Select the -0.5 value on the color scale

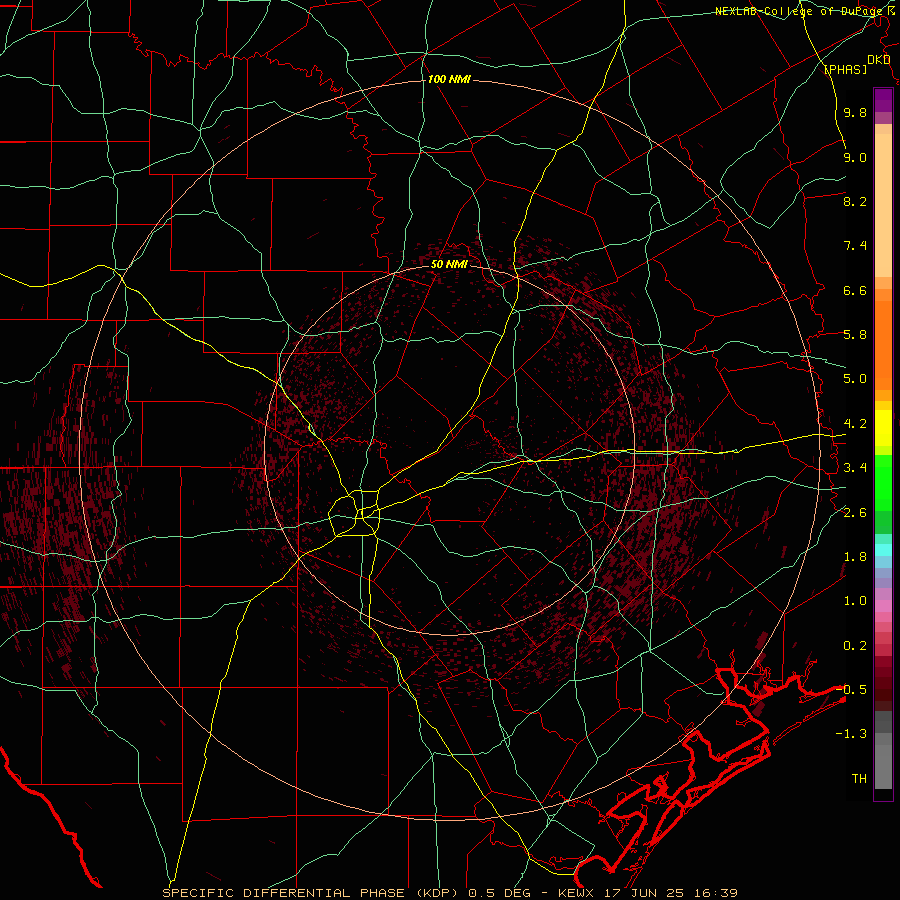tap(851, 689)
